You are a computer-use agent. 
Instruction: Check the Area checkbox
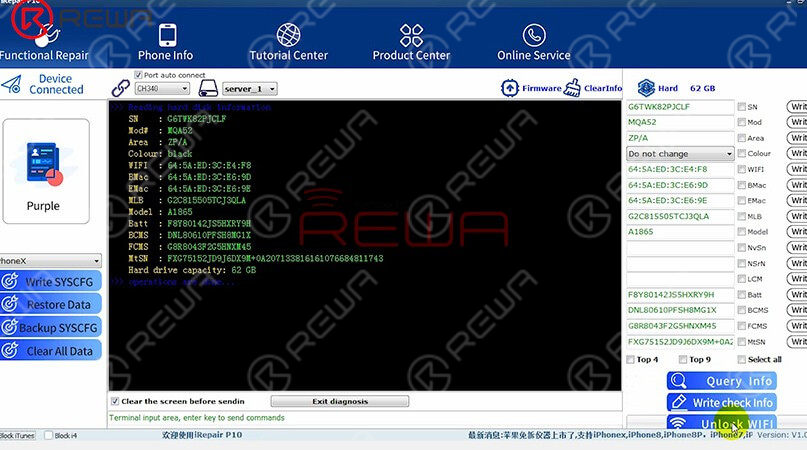point(742,138)
